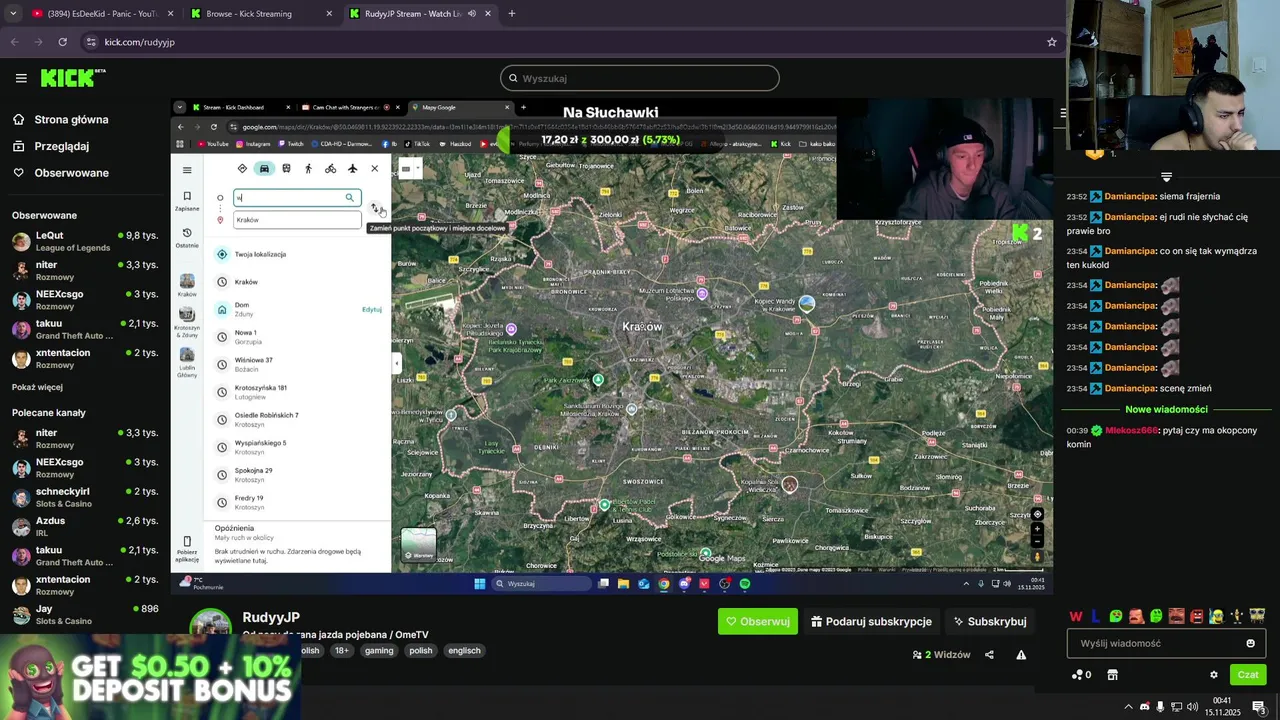Viewport: 1280px width, 720px height.
Task: Open the 18+ tag
Action: (x=342, y=650)
